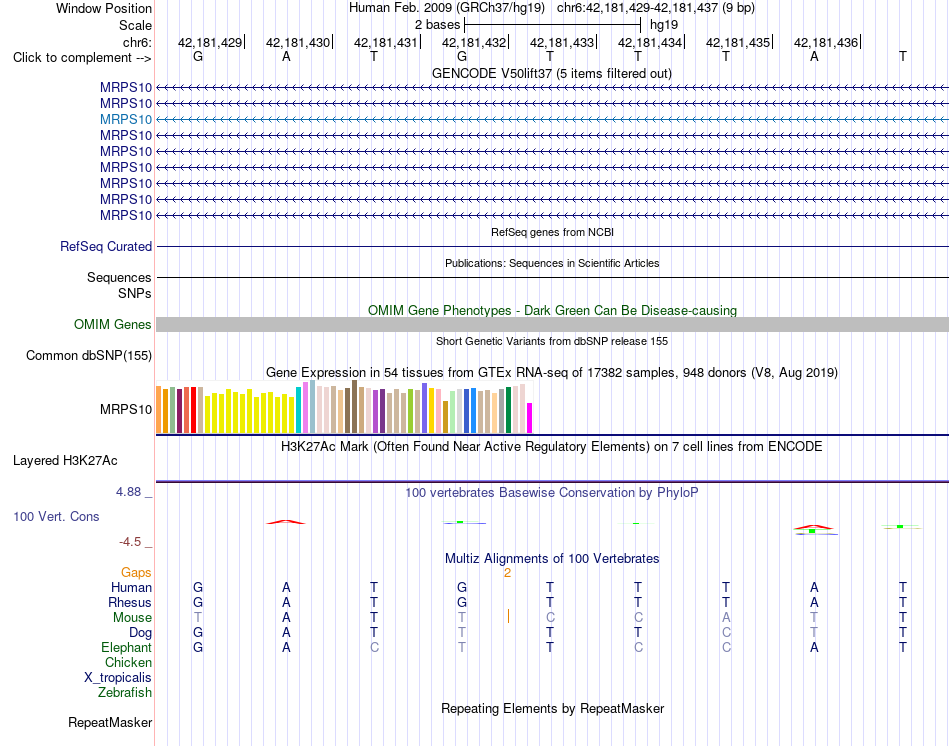
Task: Click the Rhesus species label
Action: [130, 602]
